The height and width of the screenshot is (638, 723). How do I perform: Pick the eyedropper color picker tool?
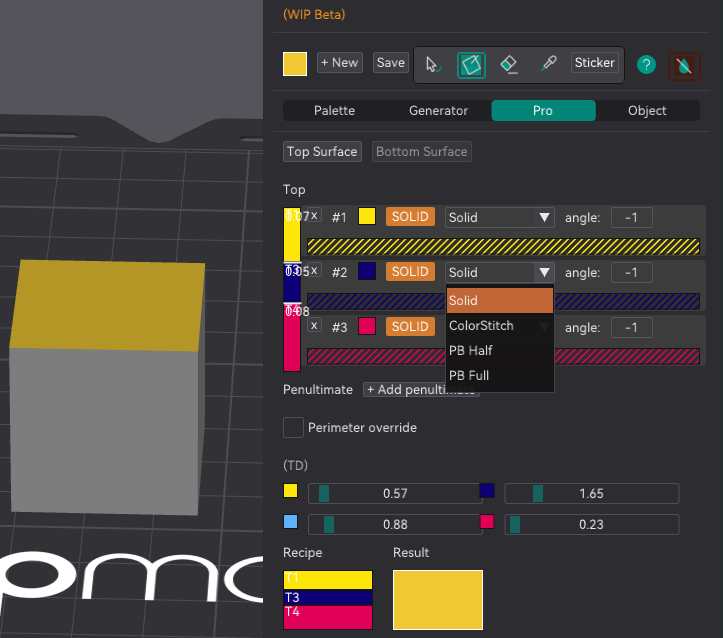click(x=548, y=64)
